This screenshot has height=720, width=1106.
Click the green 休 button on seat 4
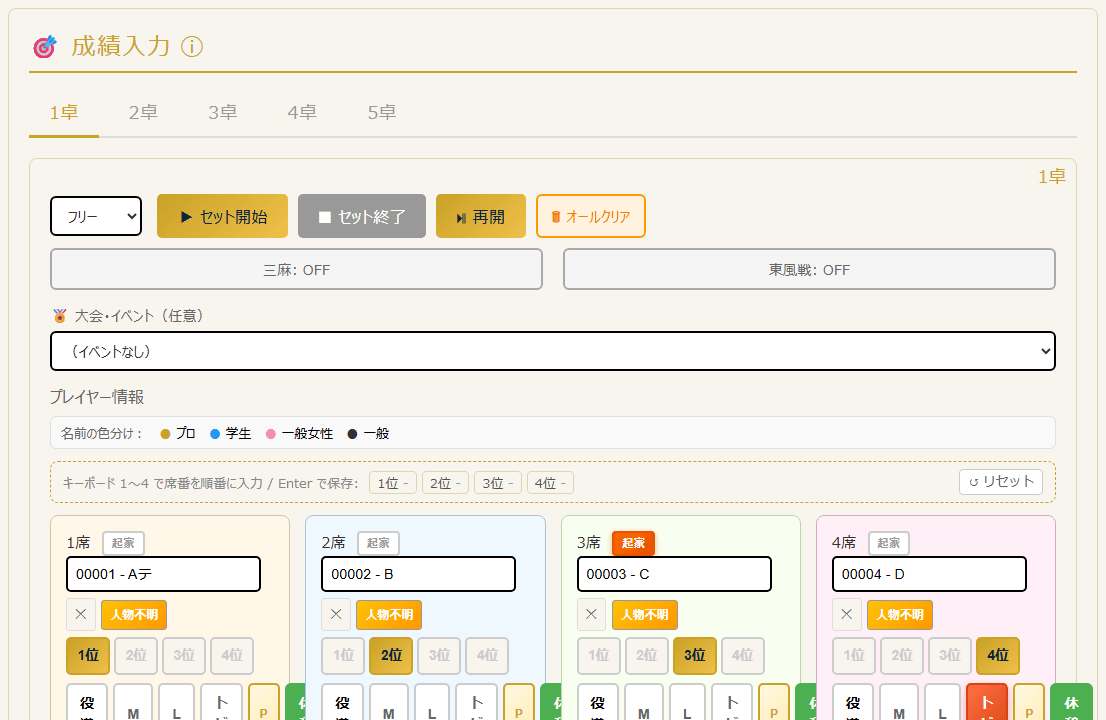(1071, 702)
